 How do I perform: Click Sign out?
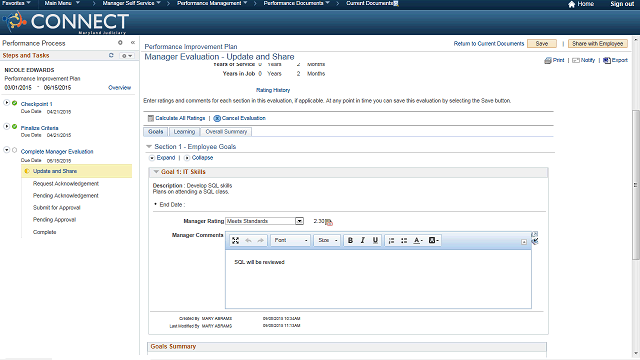pos(622,4)
